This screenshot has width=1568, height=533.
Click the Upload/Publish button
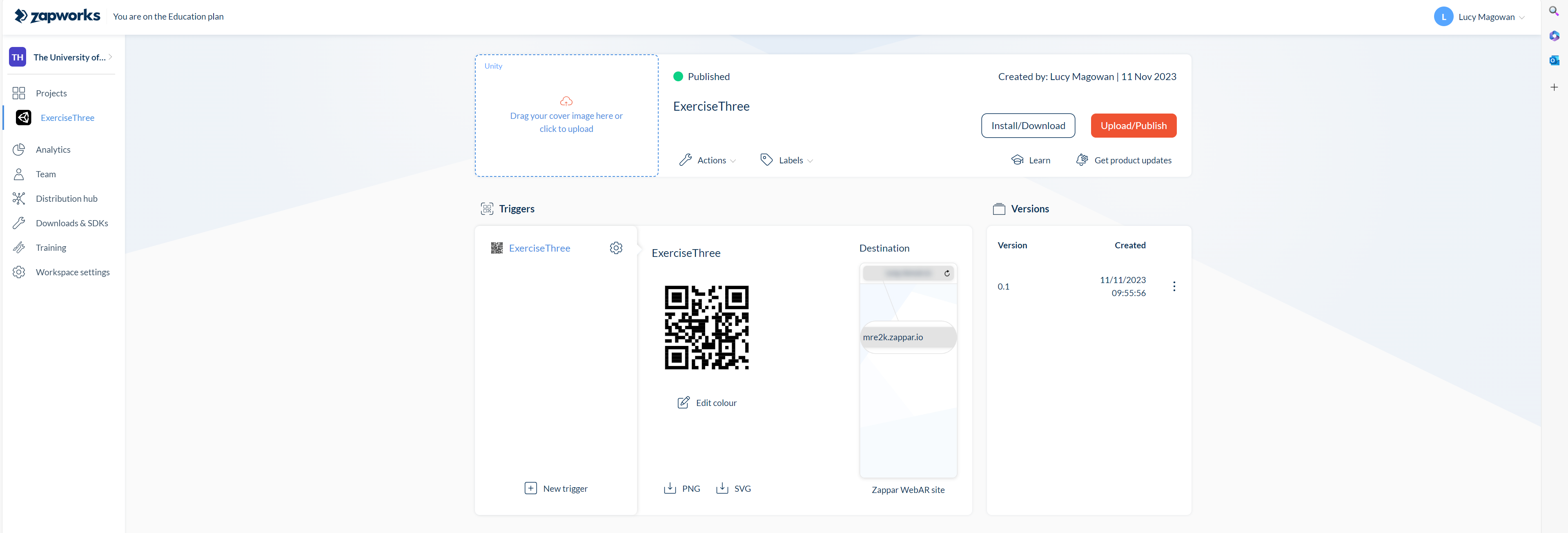click(1134, 125)
